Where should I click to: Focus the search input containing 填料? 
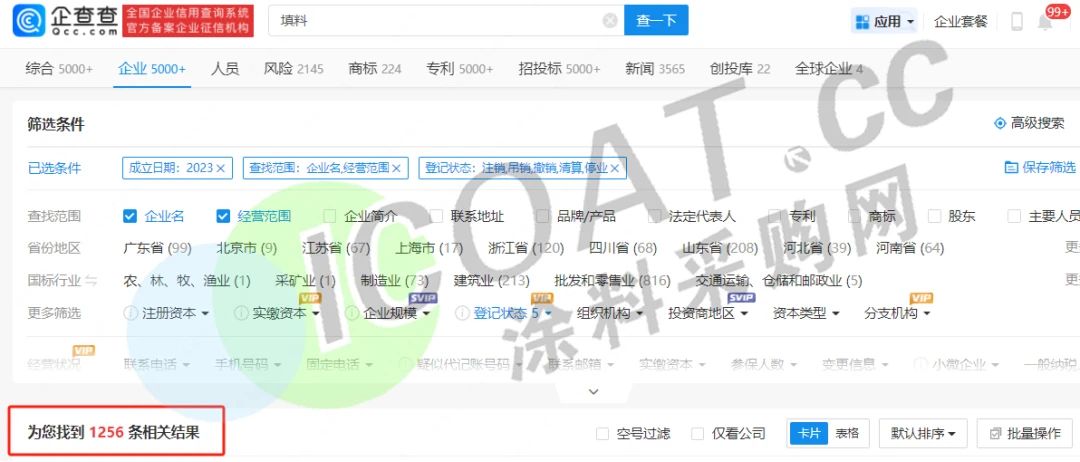tap(435, 21)
